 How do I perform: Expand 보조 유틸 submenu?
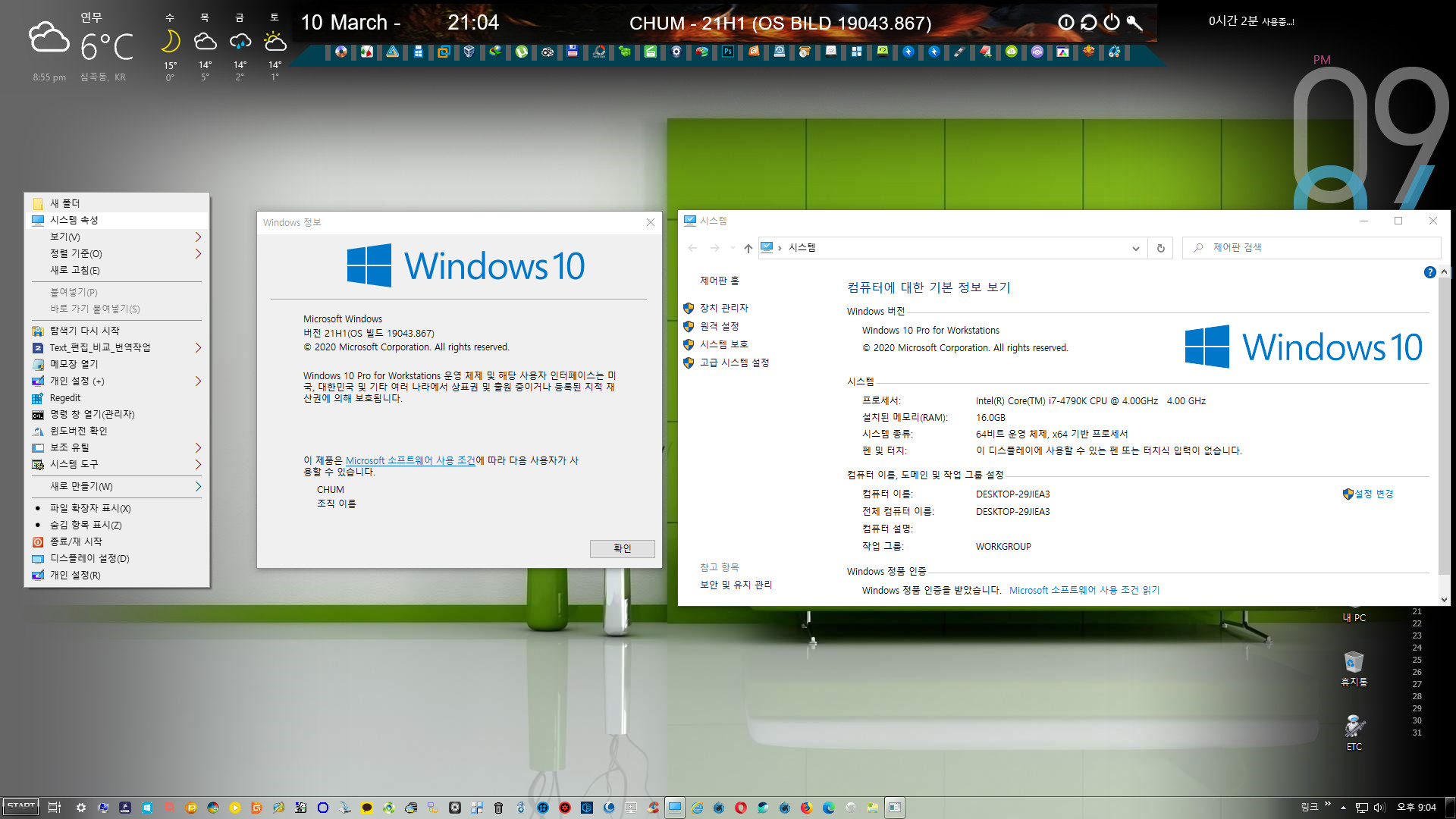click(x=117, y=447)
